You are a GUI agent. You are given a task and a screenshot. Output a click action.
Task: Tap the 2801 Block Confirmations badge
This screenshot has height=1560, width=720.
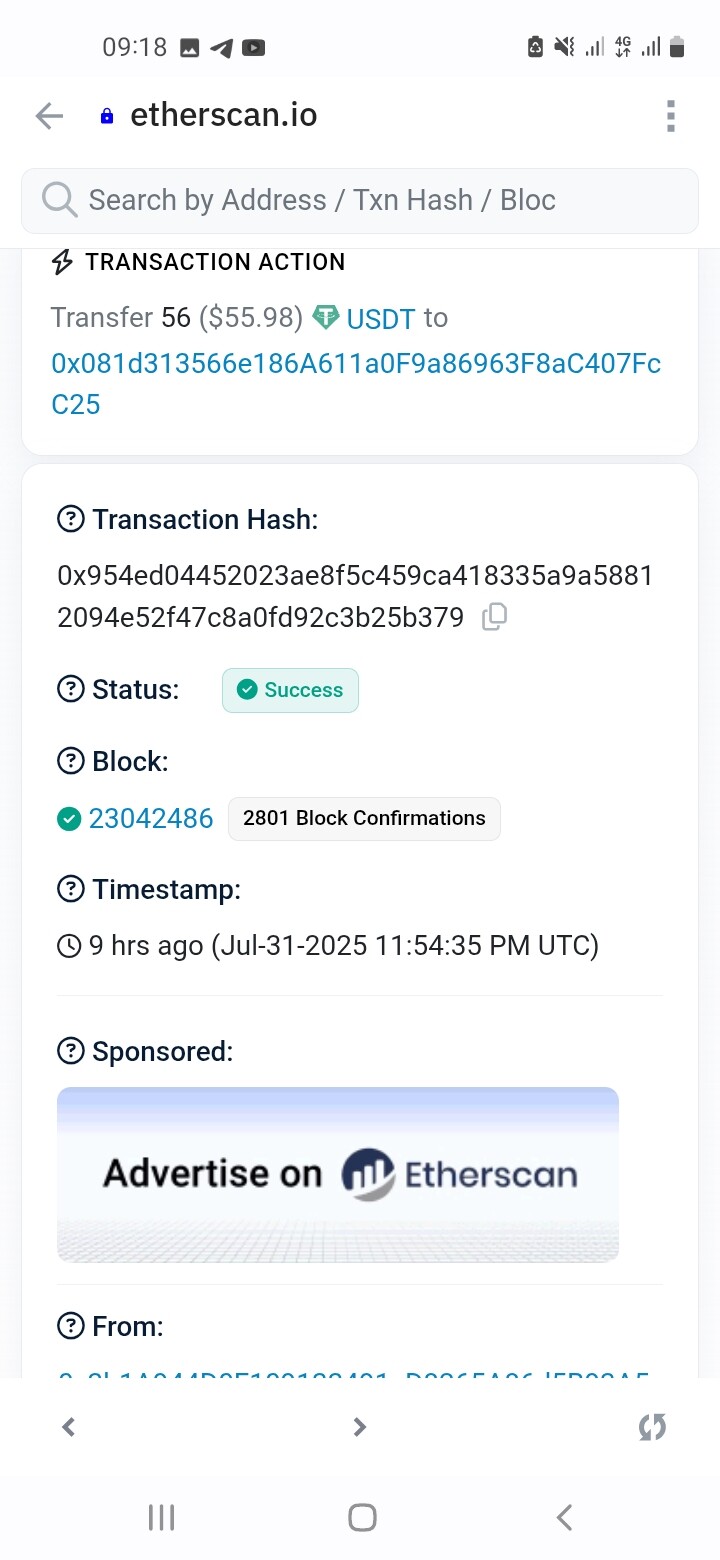tap(364, 818)
